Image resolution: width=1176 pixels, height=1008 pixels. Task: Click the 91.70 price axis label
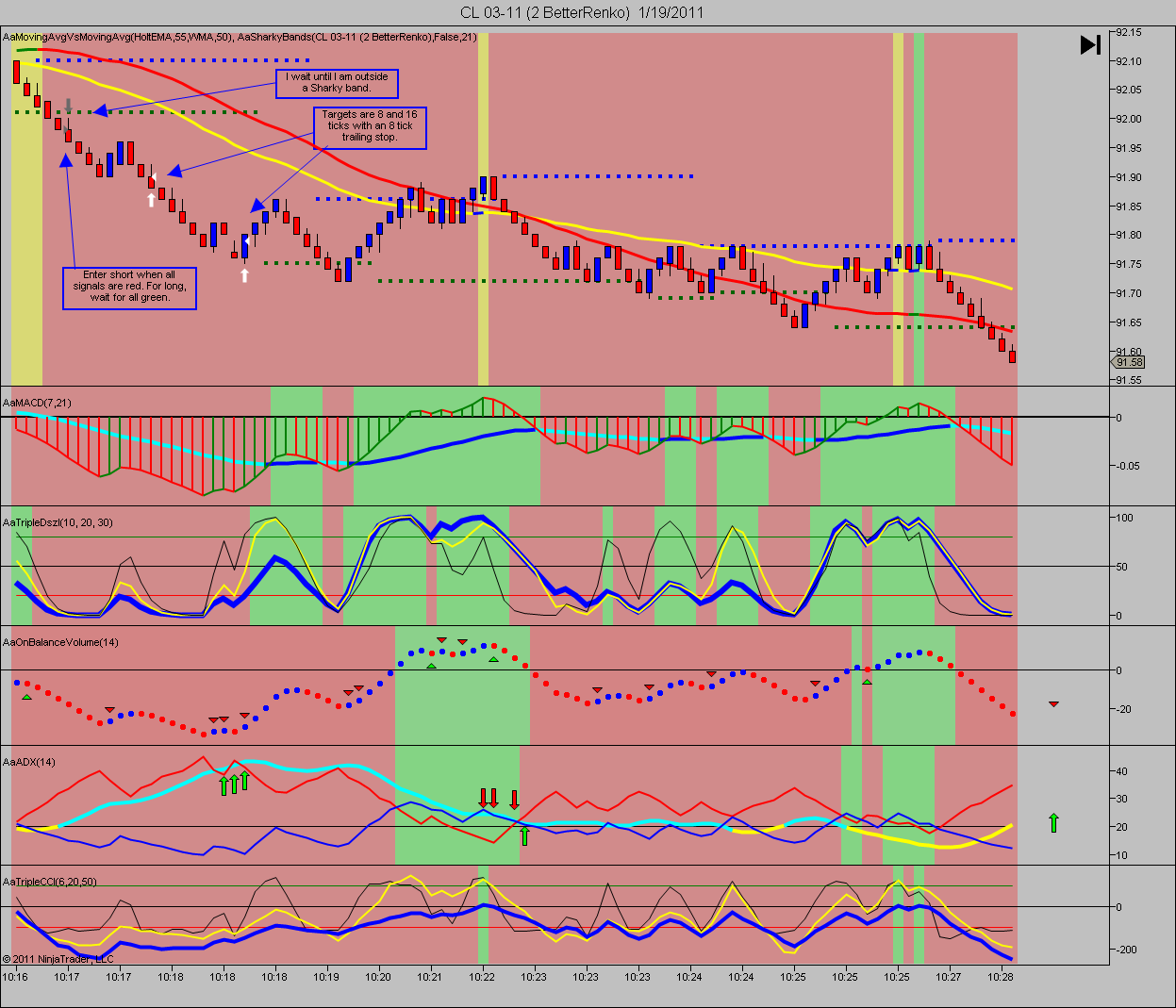[1129, 293]
